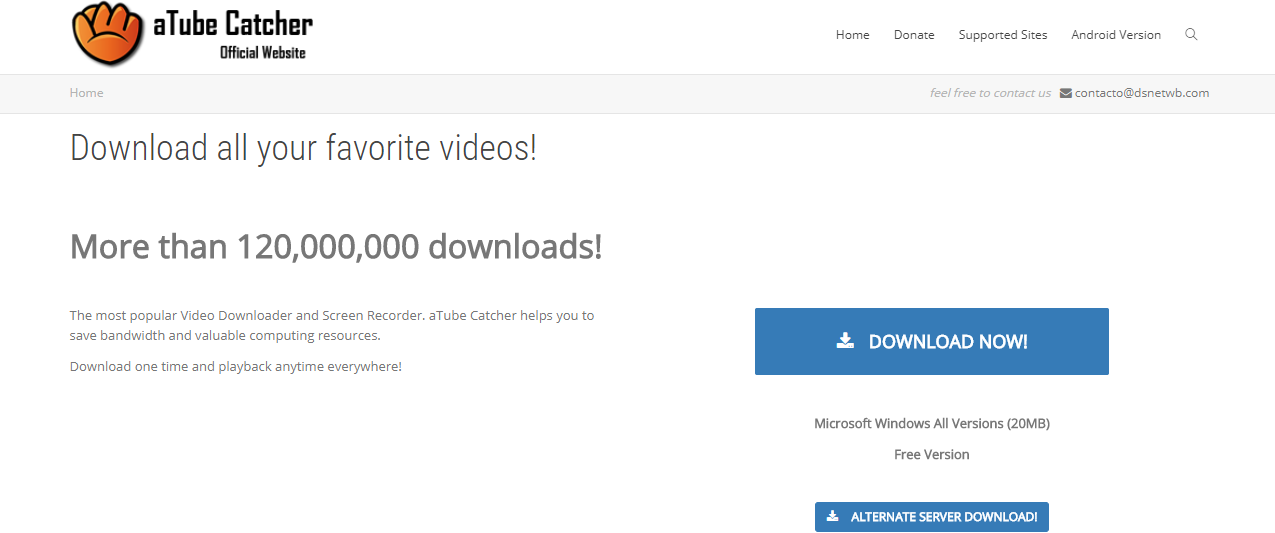Click the envelope icon beside contact email

coord(1066,93)
